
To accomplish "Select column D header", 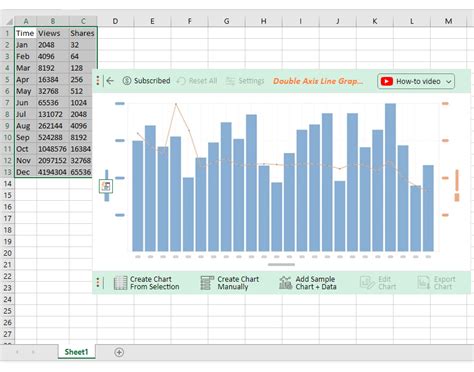I will click(115, 21).
